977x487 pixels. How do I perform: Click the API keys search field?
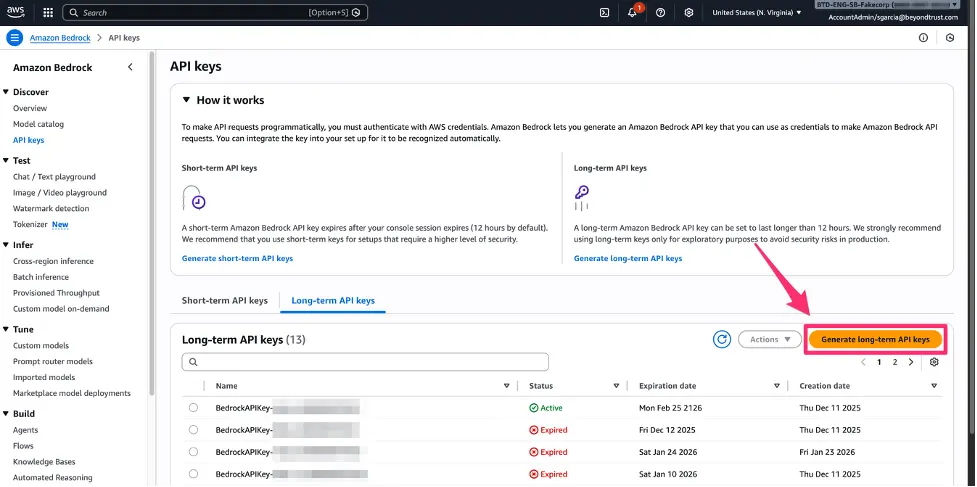coord(365,362)
